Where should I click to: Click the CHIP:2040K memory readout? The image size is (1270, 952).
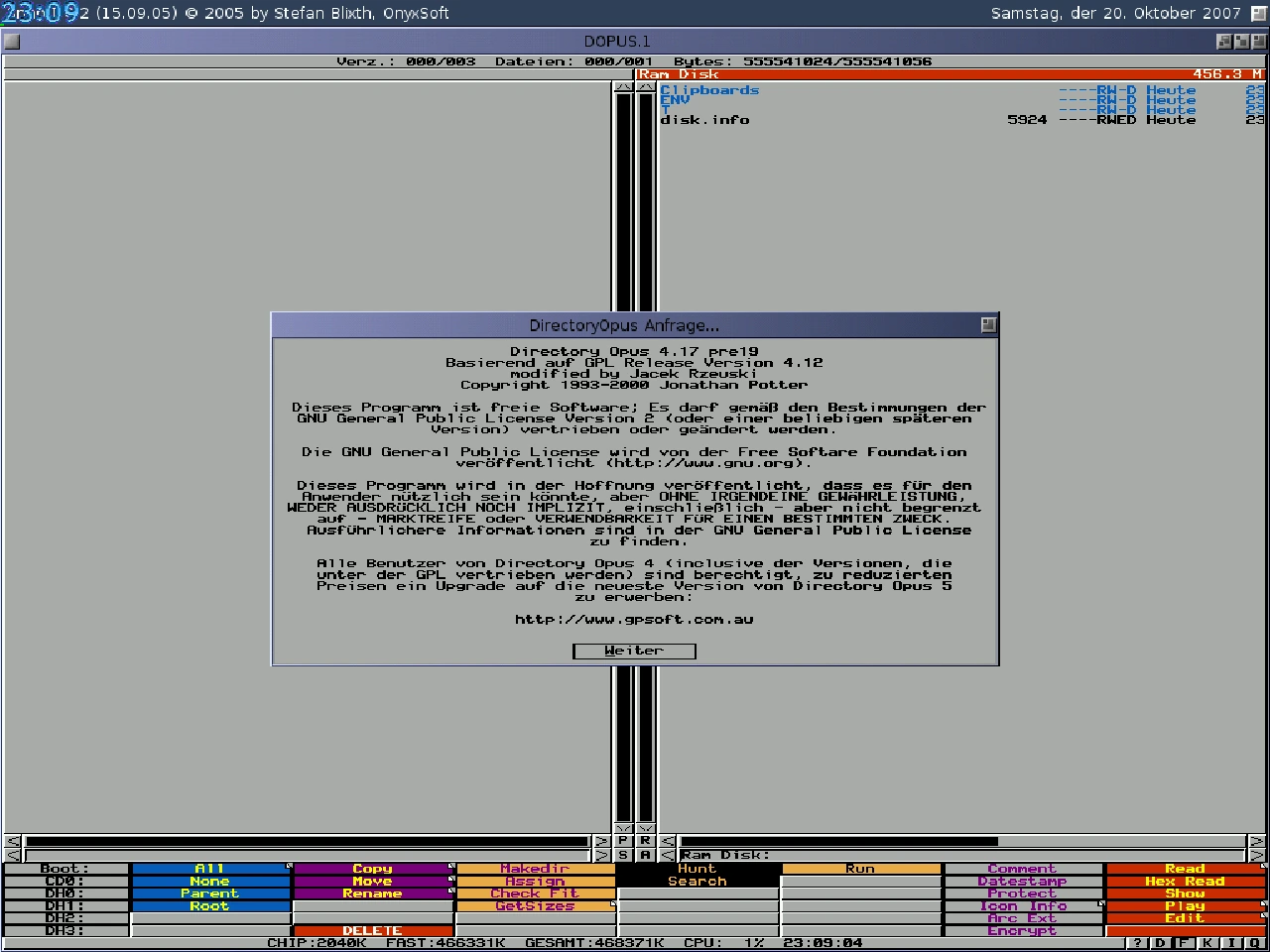pyautogui.click(x=317, y=943)
